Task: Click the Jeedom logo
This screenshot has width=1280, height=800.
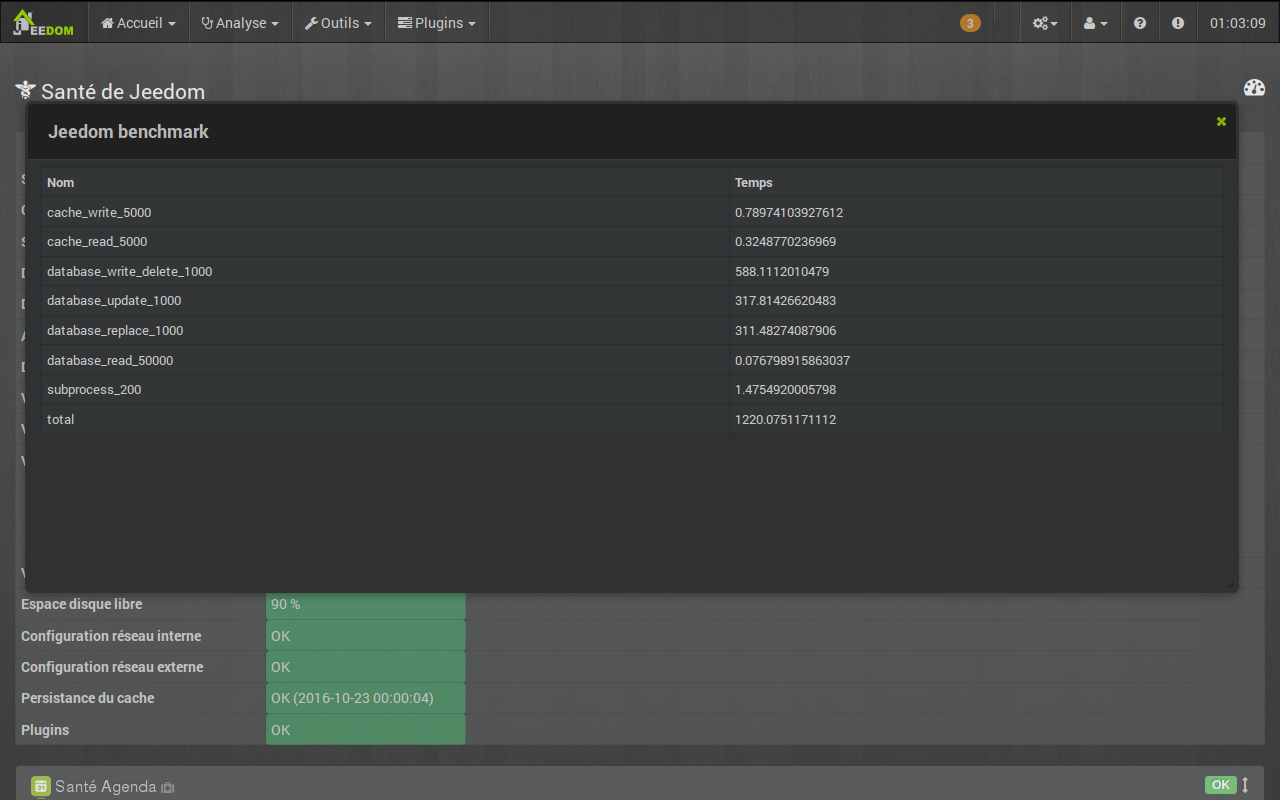Action: coord(43,22)
